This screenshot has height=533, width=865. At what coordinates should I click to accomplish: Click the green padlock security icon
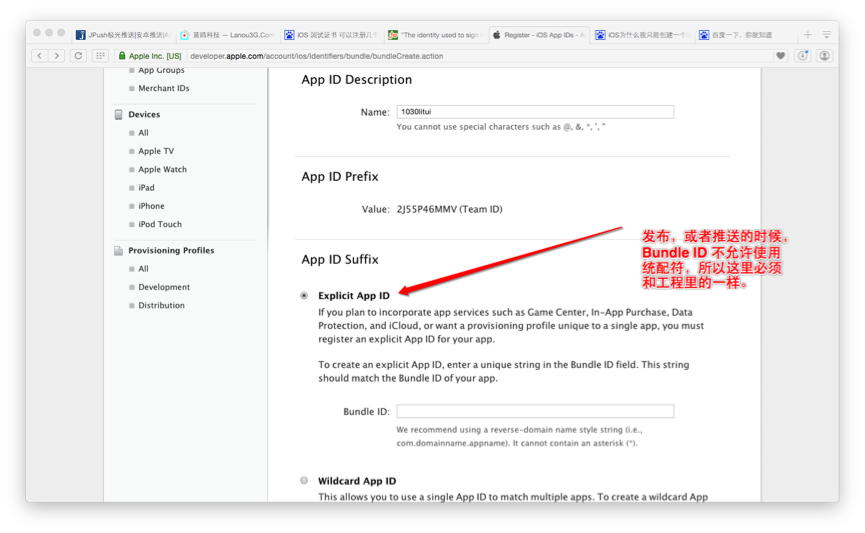(x=122, y=56)
